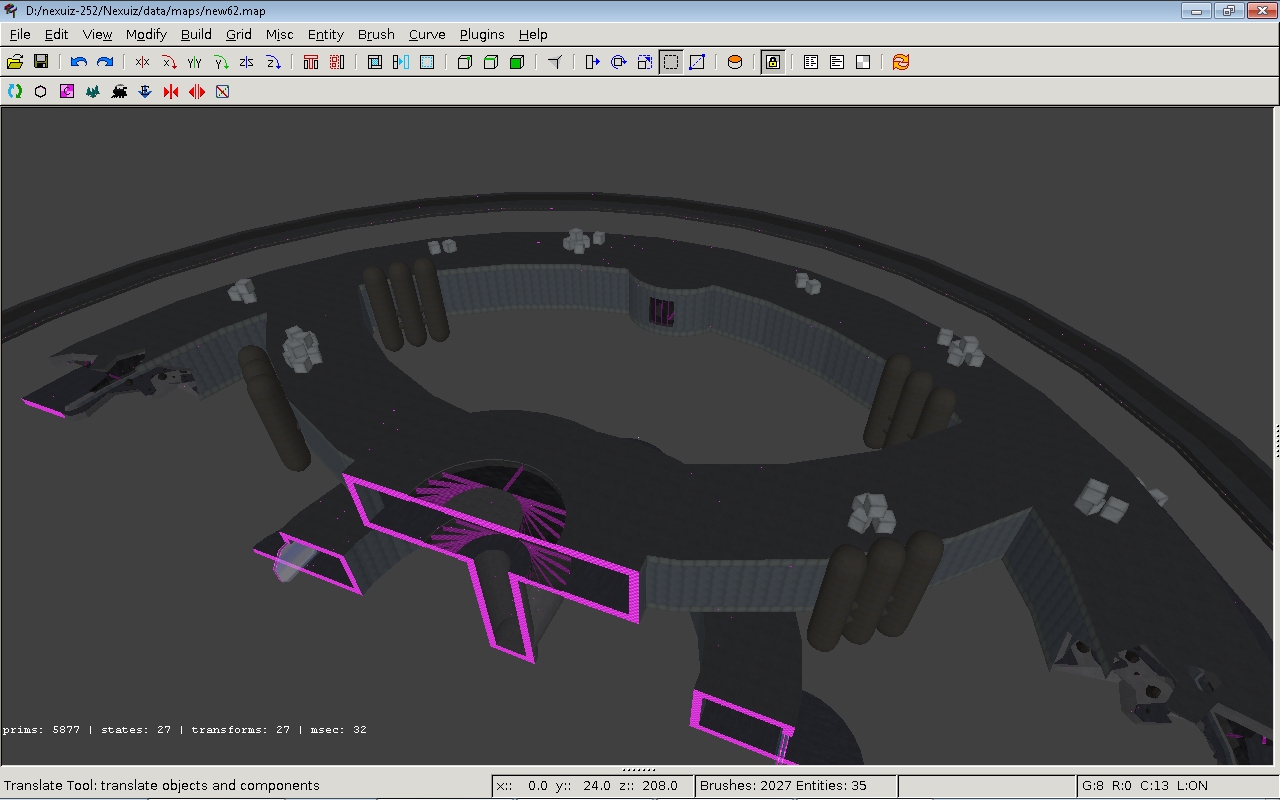1280x800 pixels.
Task: Click the x y z coordinates status field
Action: point(593,785)
